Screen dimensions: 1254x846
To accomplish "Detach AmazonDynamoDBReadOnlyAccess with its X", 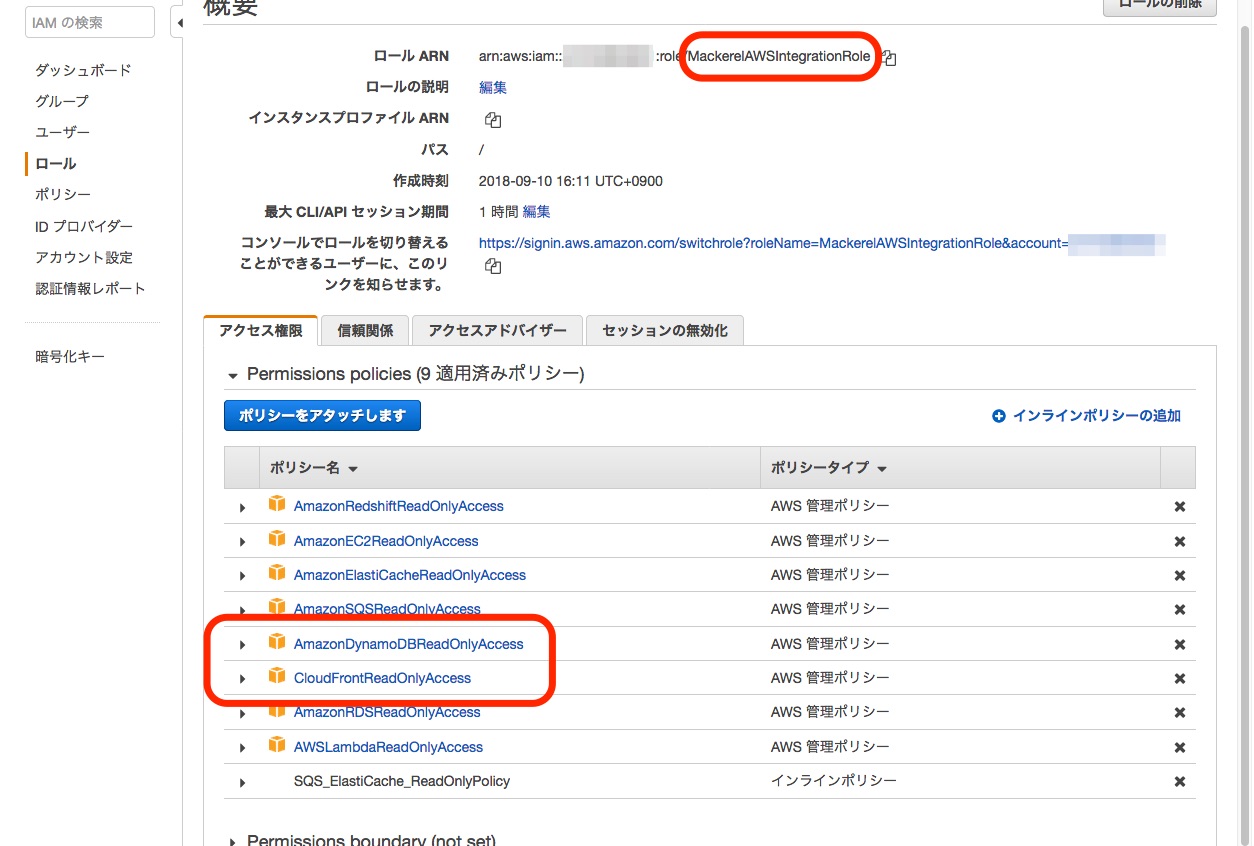I will click(1179, 645).
